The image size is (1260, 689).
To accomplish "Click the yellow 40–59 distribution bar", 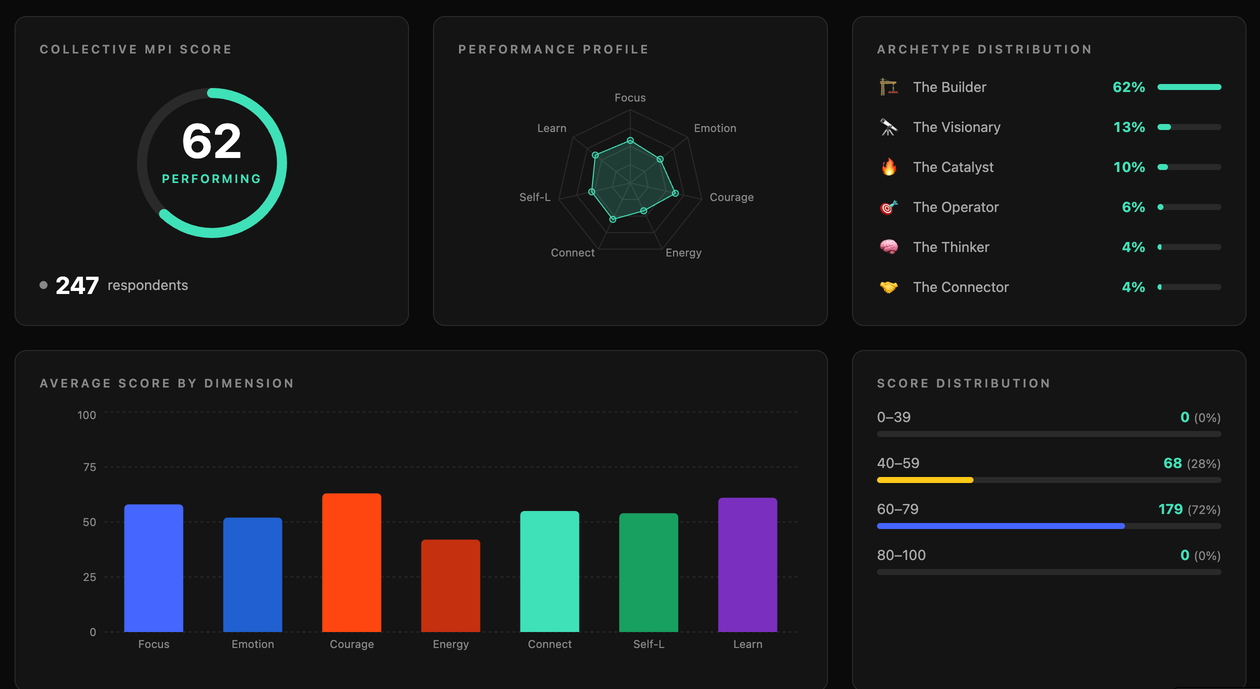I will tap(925, 480).
